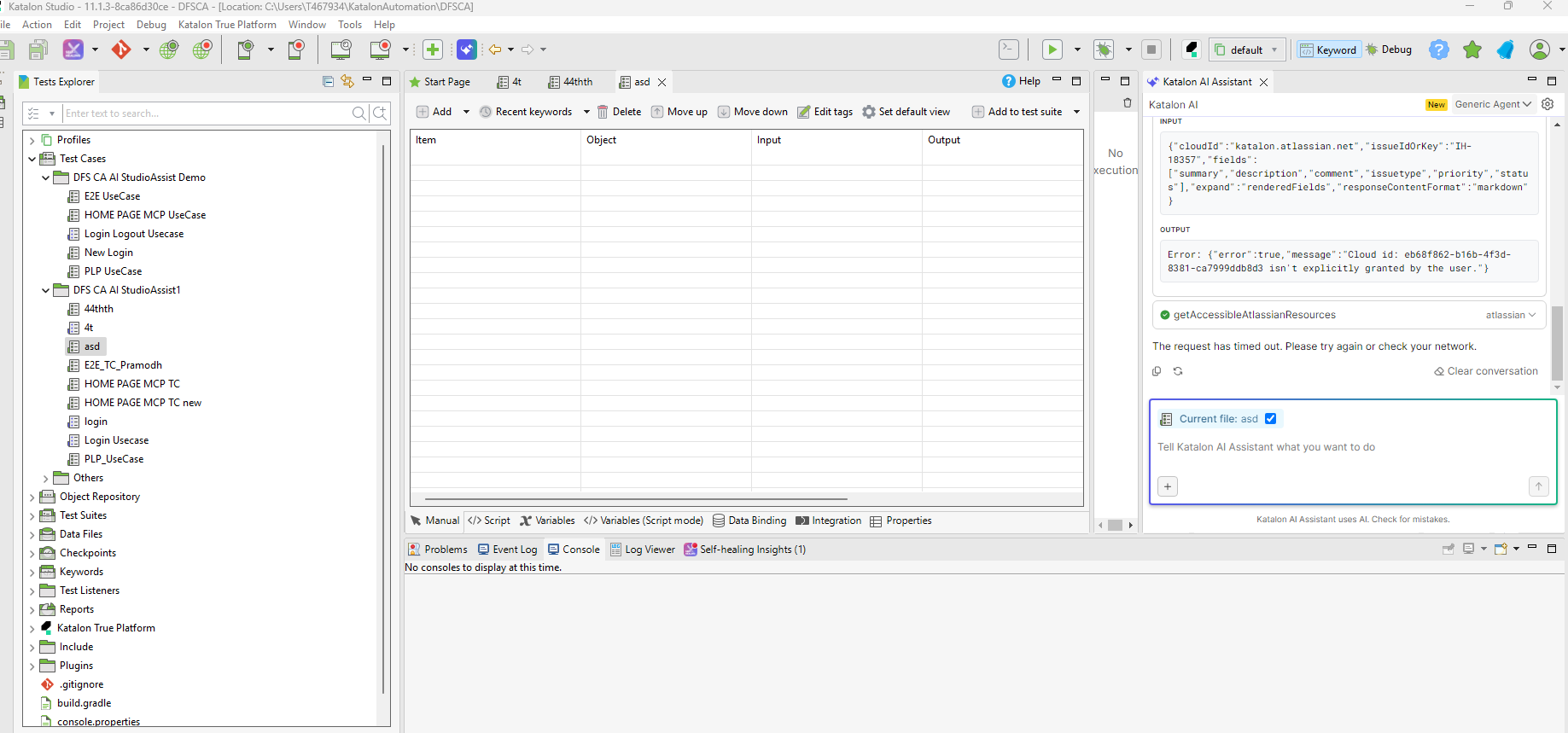The height and width of the screenshot is (733, 1568).
Task: Open the Run button dropdown arrow
Action: (1076, 49)
